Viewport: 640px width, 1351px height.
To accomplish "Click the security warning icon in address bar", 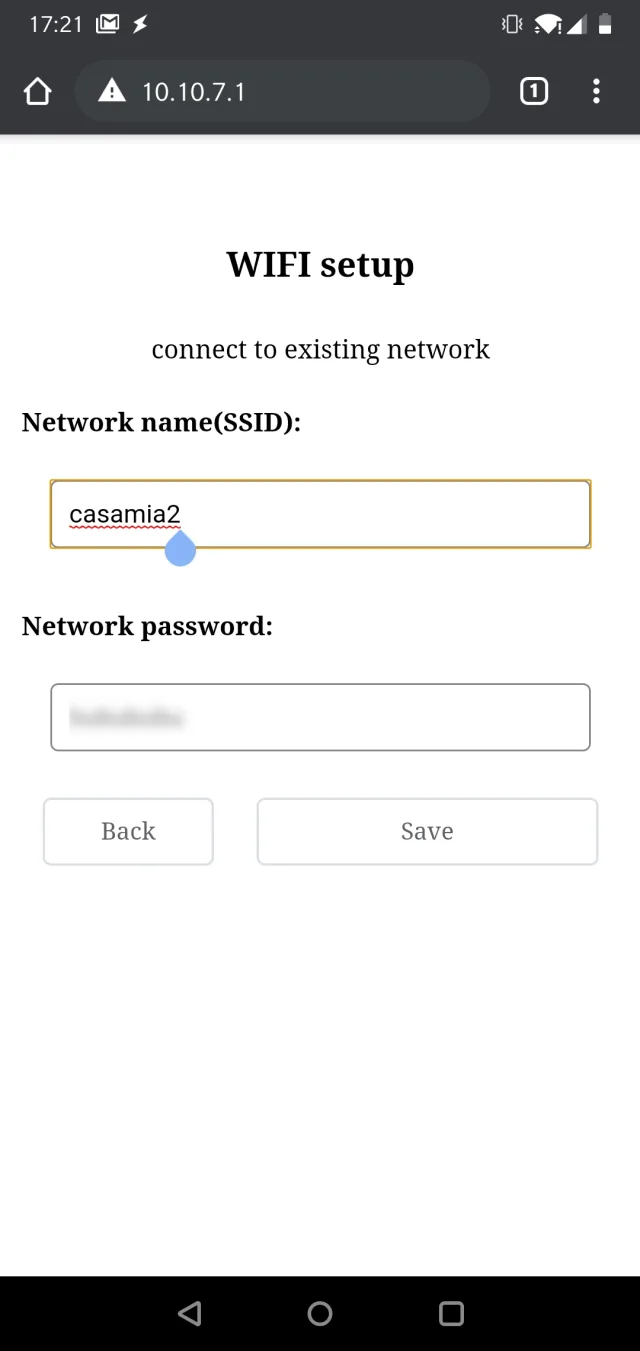I will (112, 91).
